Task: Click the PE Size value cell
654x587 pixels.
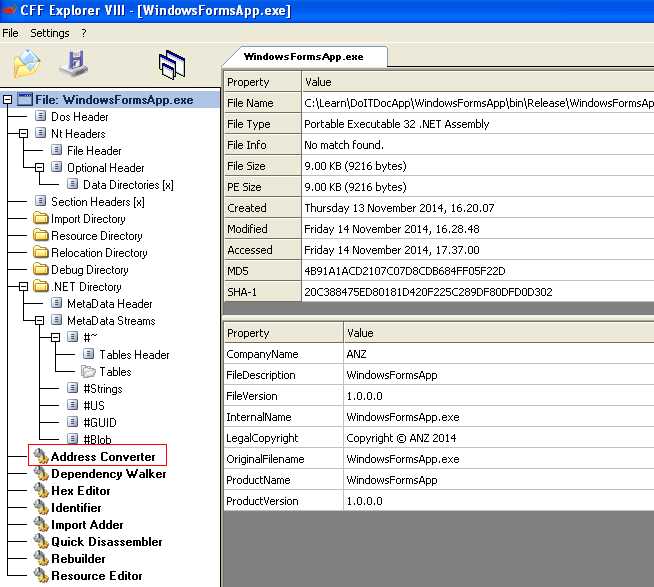Action: [478, 187]
